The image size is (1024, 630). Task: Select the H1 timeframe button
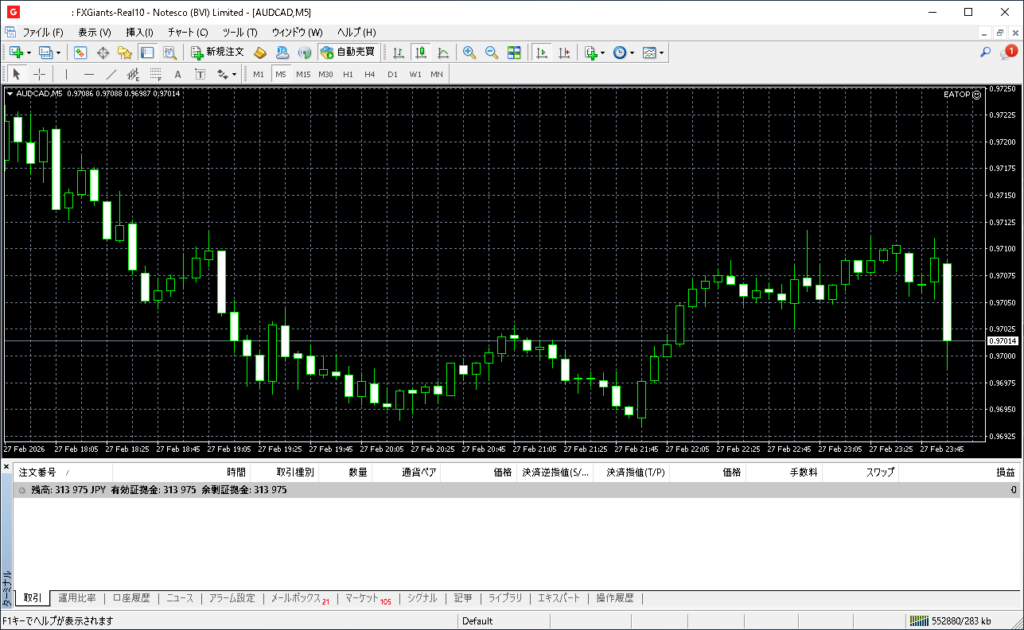click(348, 74)
